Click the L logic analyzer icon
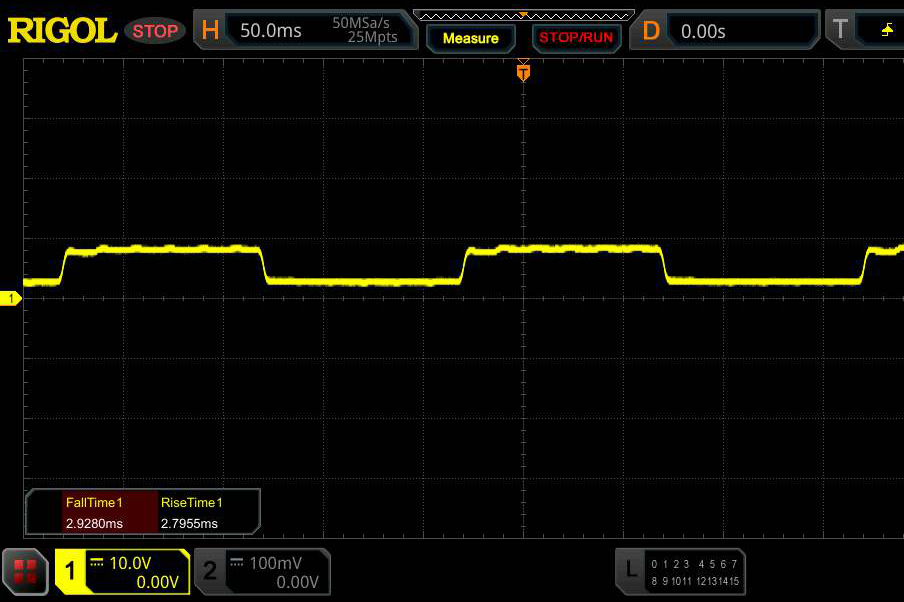This screenshot has width=904, height=602. 630,570
